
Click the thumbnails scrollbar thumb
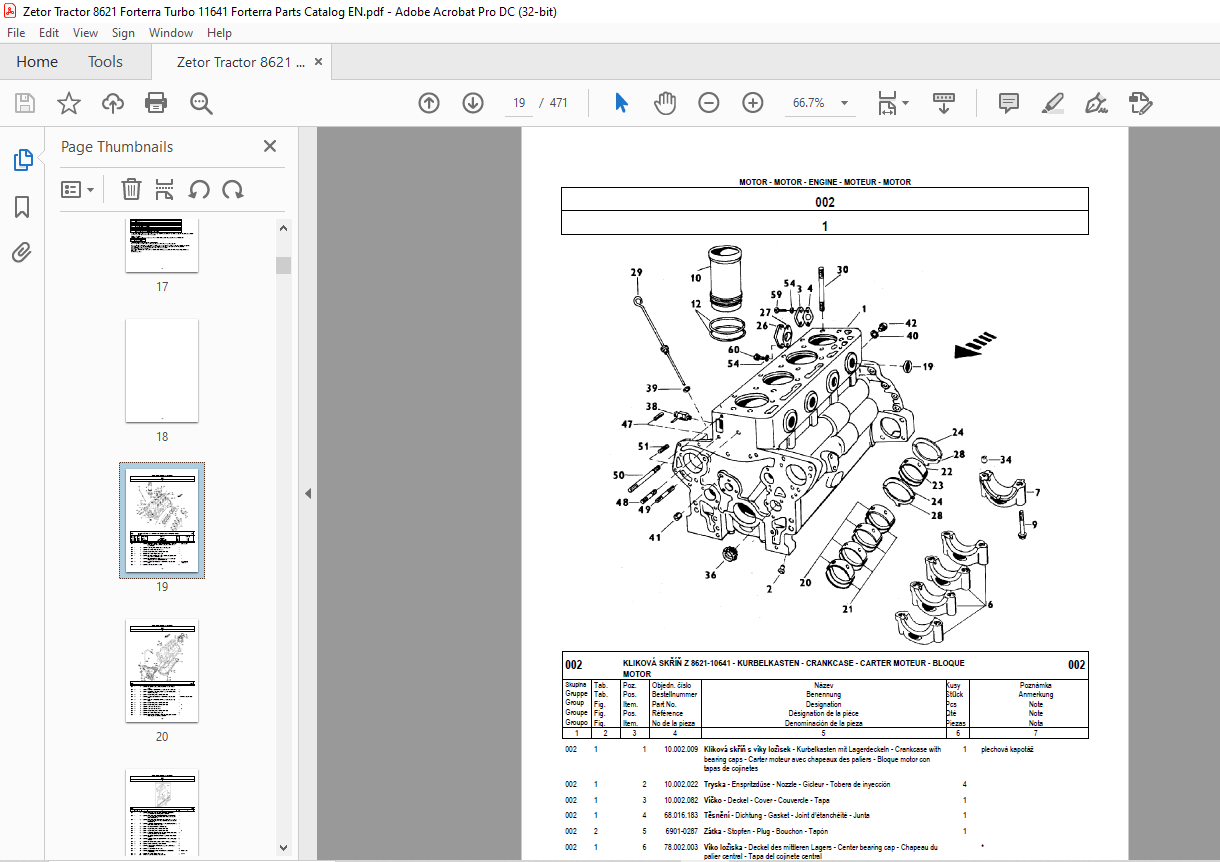(284, 265)
